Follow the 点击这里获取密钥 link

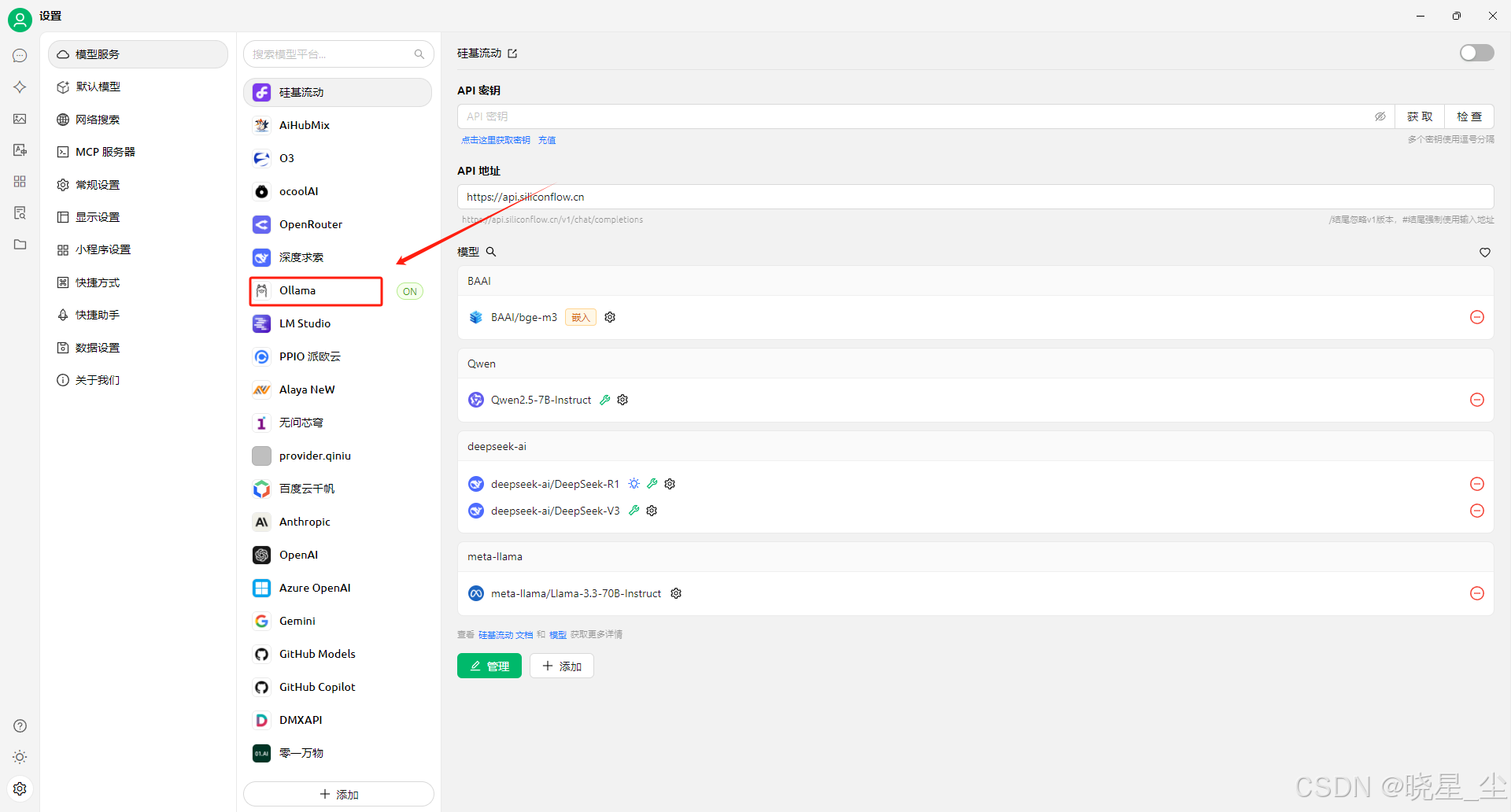tap(496, 140)
